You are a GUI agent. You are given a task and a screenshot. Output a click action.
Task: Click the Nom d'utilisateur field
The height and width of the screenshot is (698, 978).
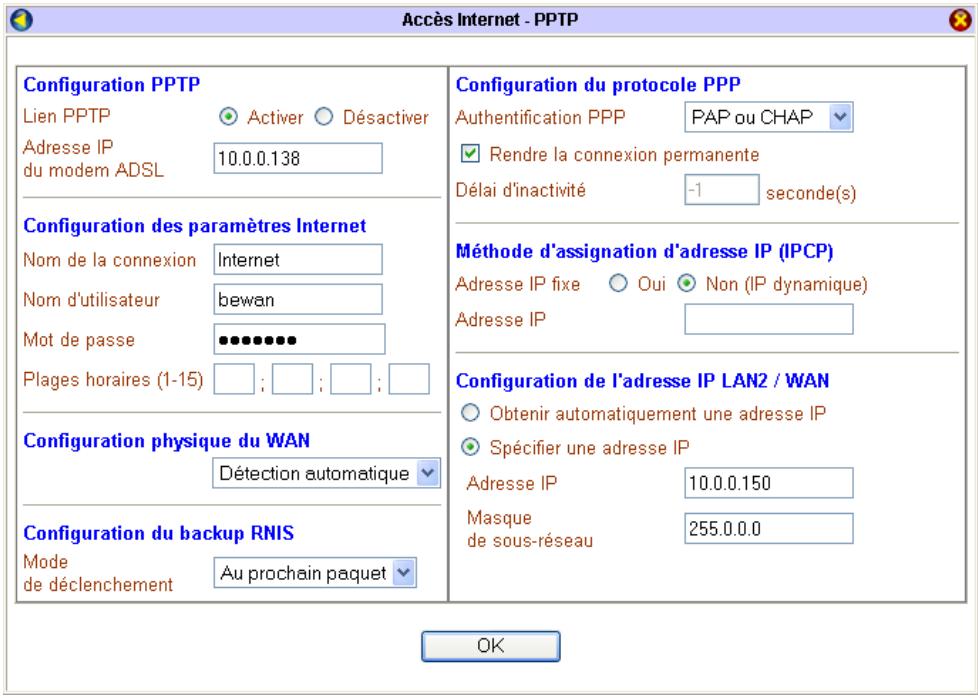(x=298, y=299)
